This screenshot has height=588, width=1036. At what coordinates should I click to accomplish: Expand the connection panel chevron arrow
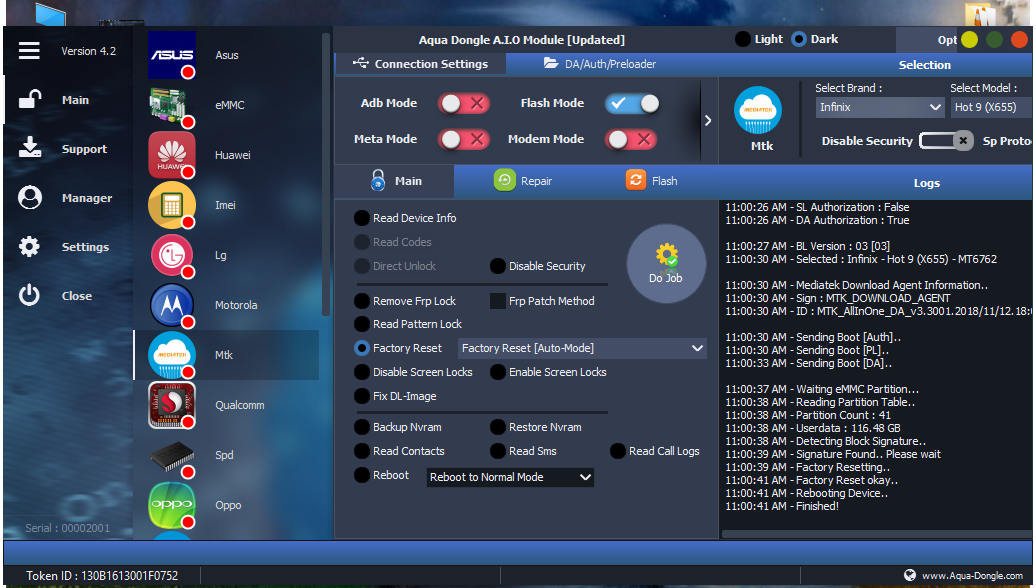click(708, 121)
